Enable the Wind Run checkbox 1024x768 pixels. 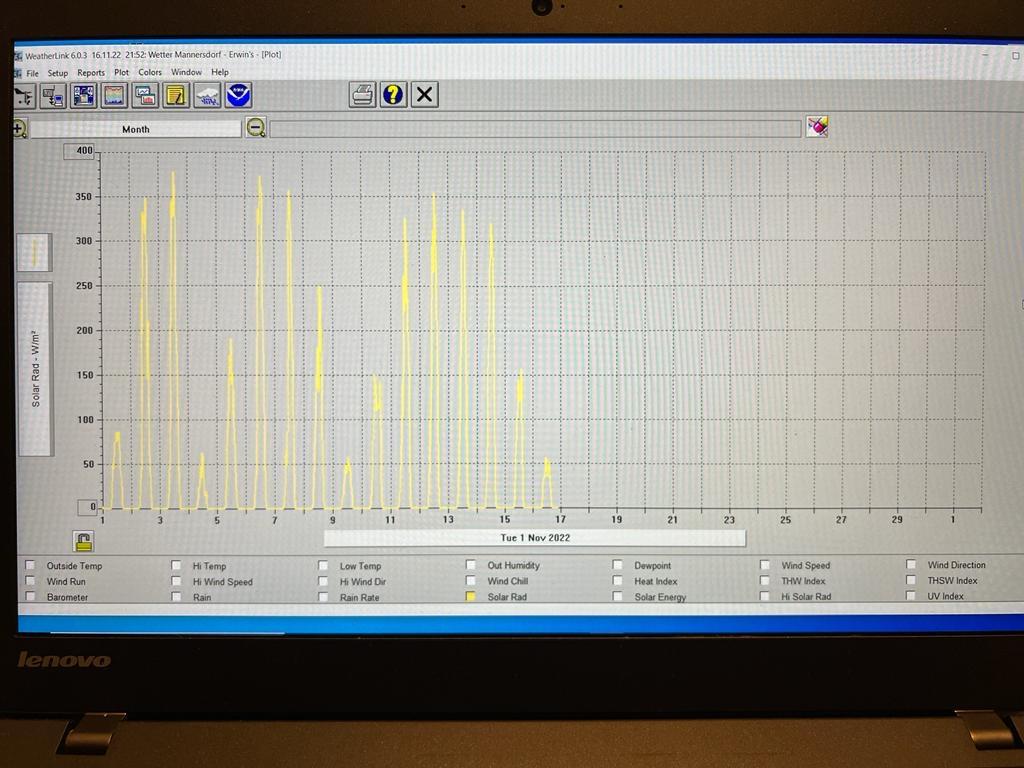click(30, 581)
